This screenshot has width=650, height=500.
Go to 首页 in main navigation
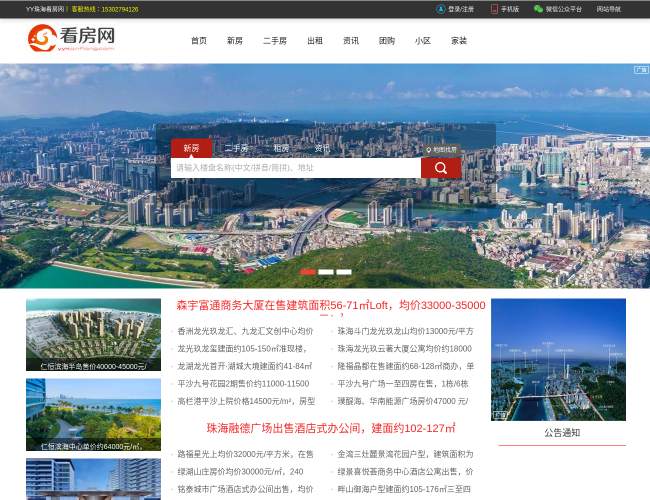199,41
